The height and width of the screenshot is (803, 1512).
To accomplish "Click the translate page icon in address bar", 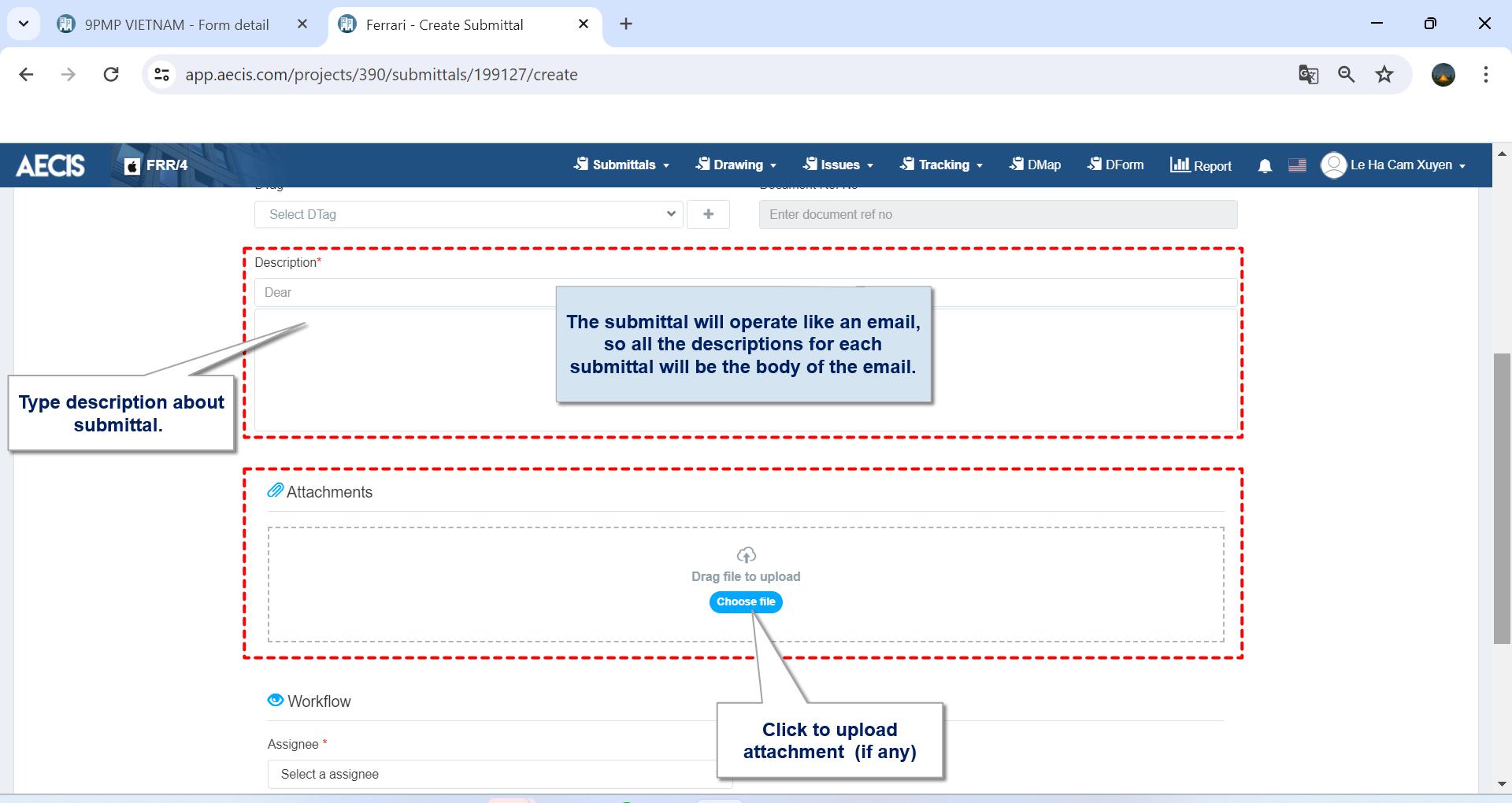I will point(1308,75).
